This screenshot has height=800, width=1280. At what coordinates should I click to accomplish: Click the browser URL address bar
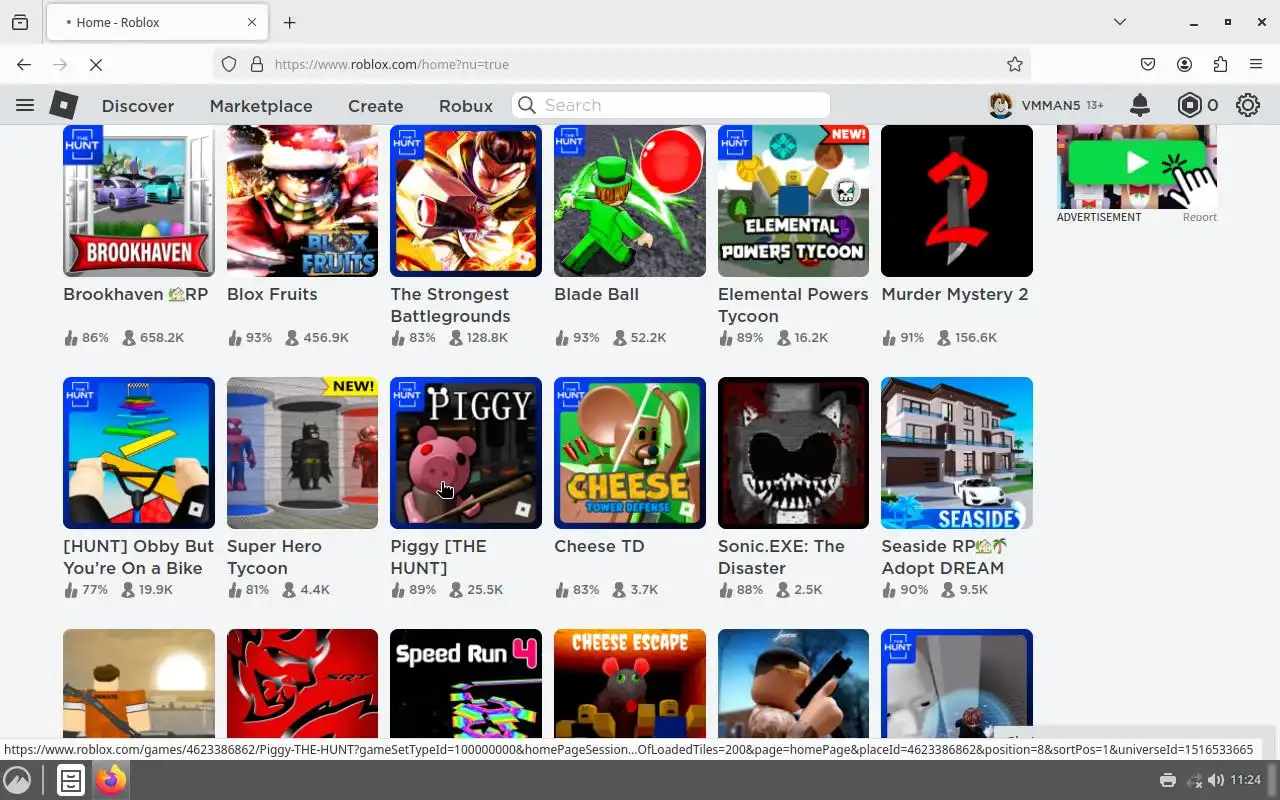point(620,64)
